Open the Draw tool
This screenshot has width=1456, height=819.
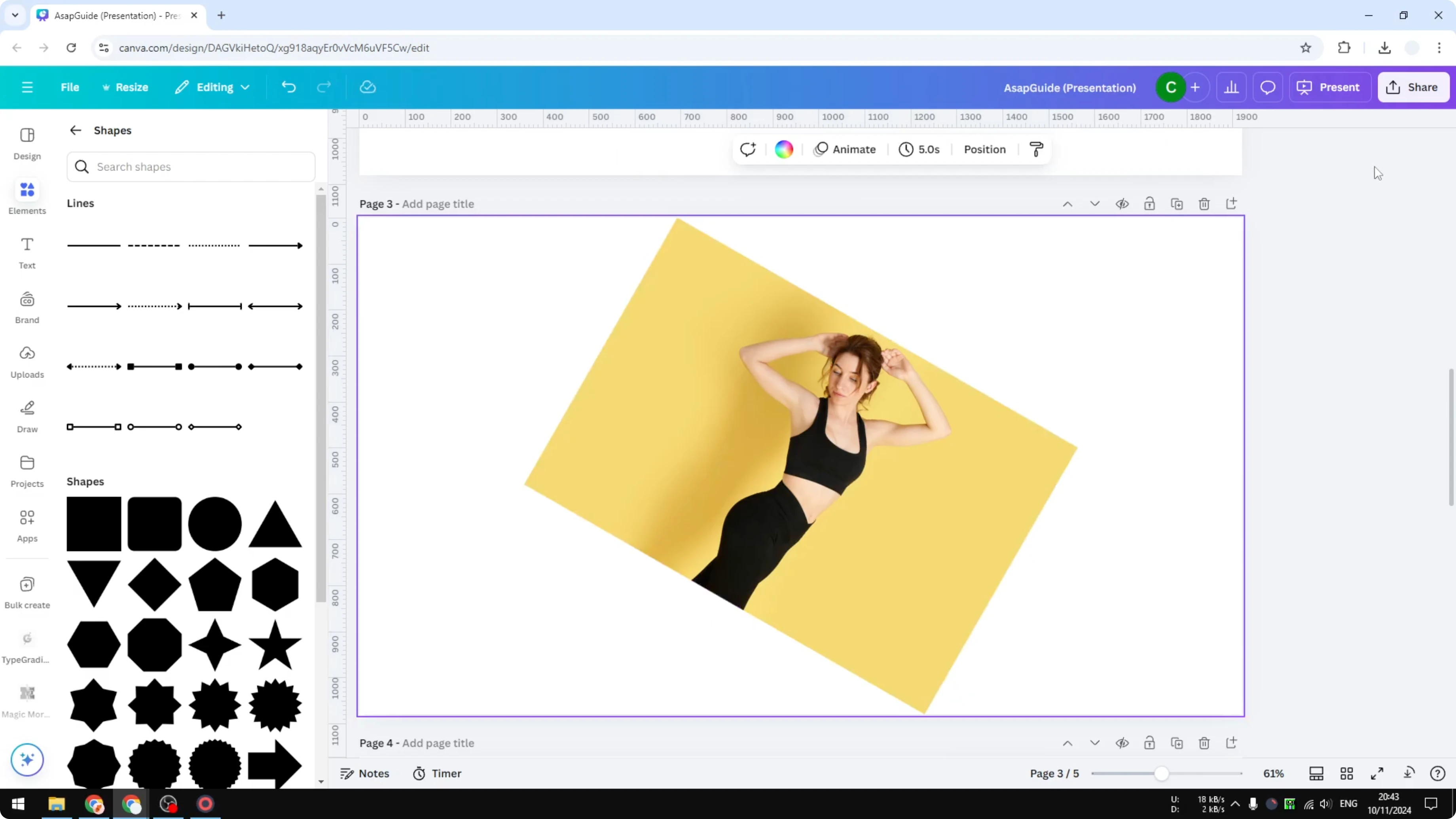(x=27, y=416)
